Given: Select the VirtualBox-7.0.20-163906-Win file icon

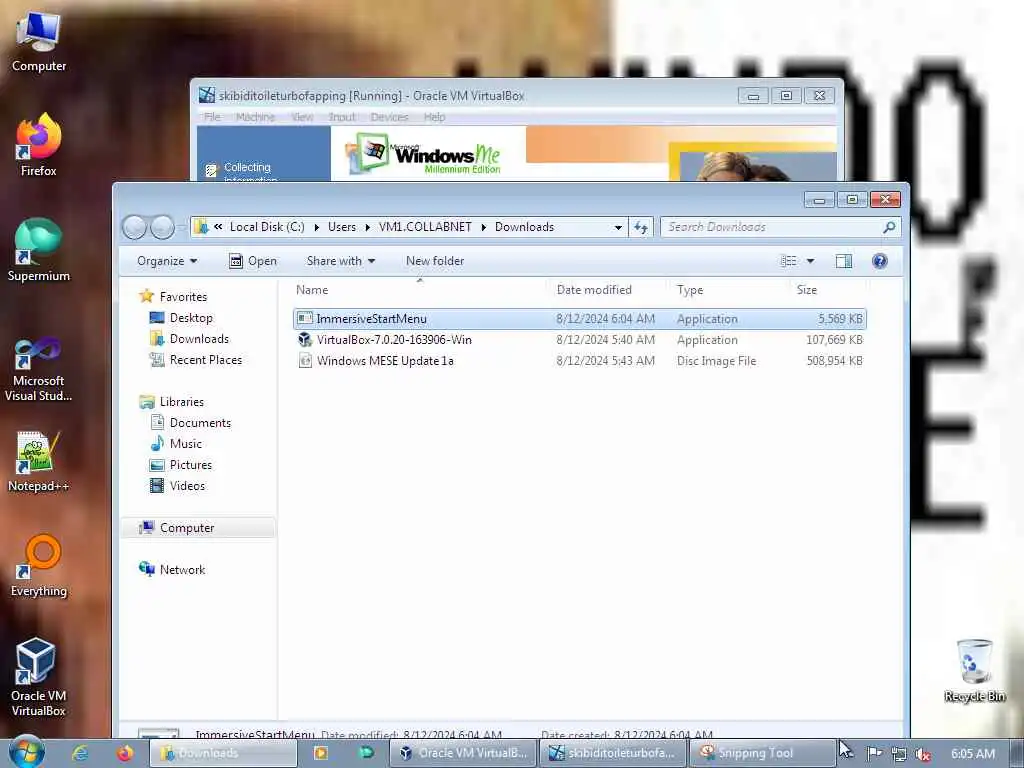Looking at the screenshot, I should pos(305,340).
